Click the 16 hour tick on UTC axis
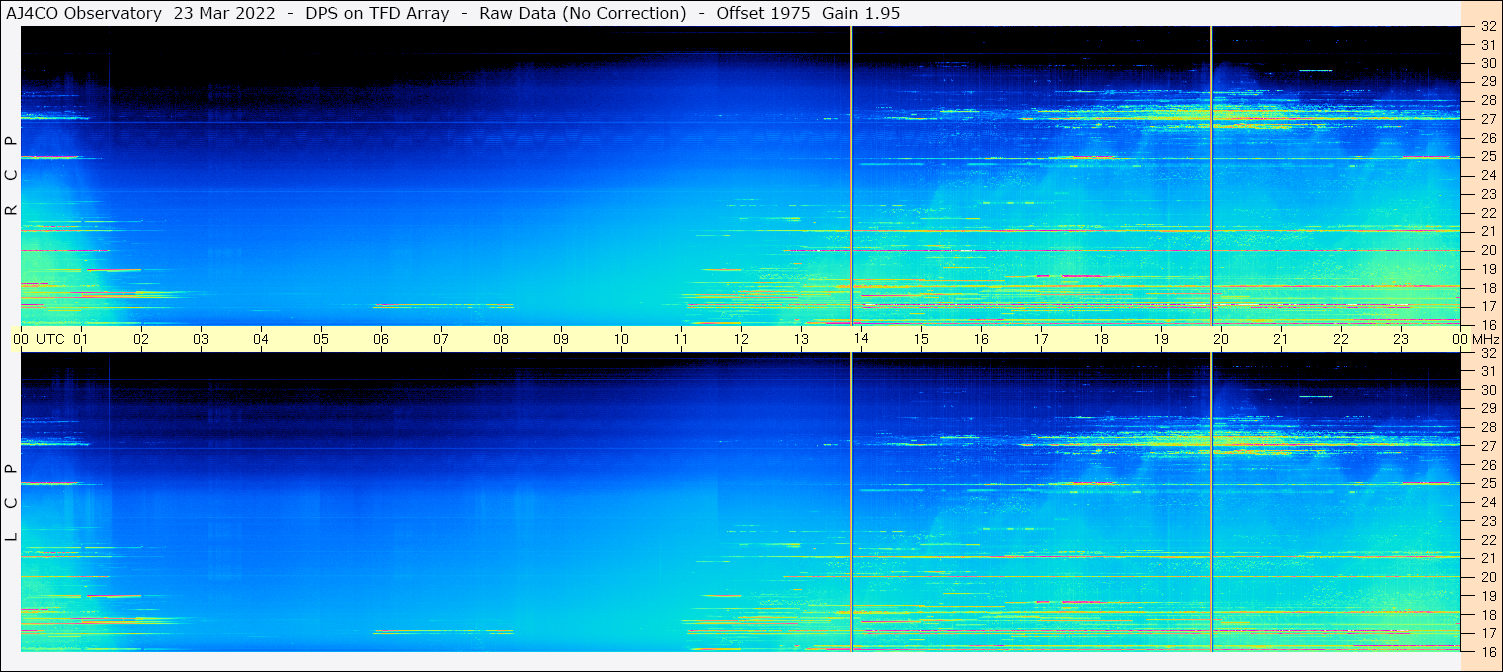Screen dimensions: 1503x672 [x=981, y=339]
